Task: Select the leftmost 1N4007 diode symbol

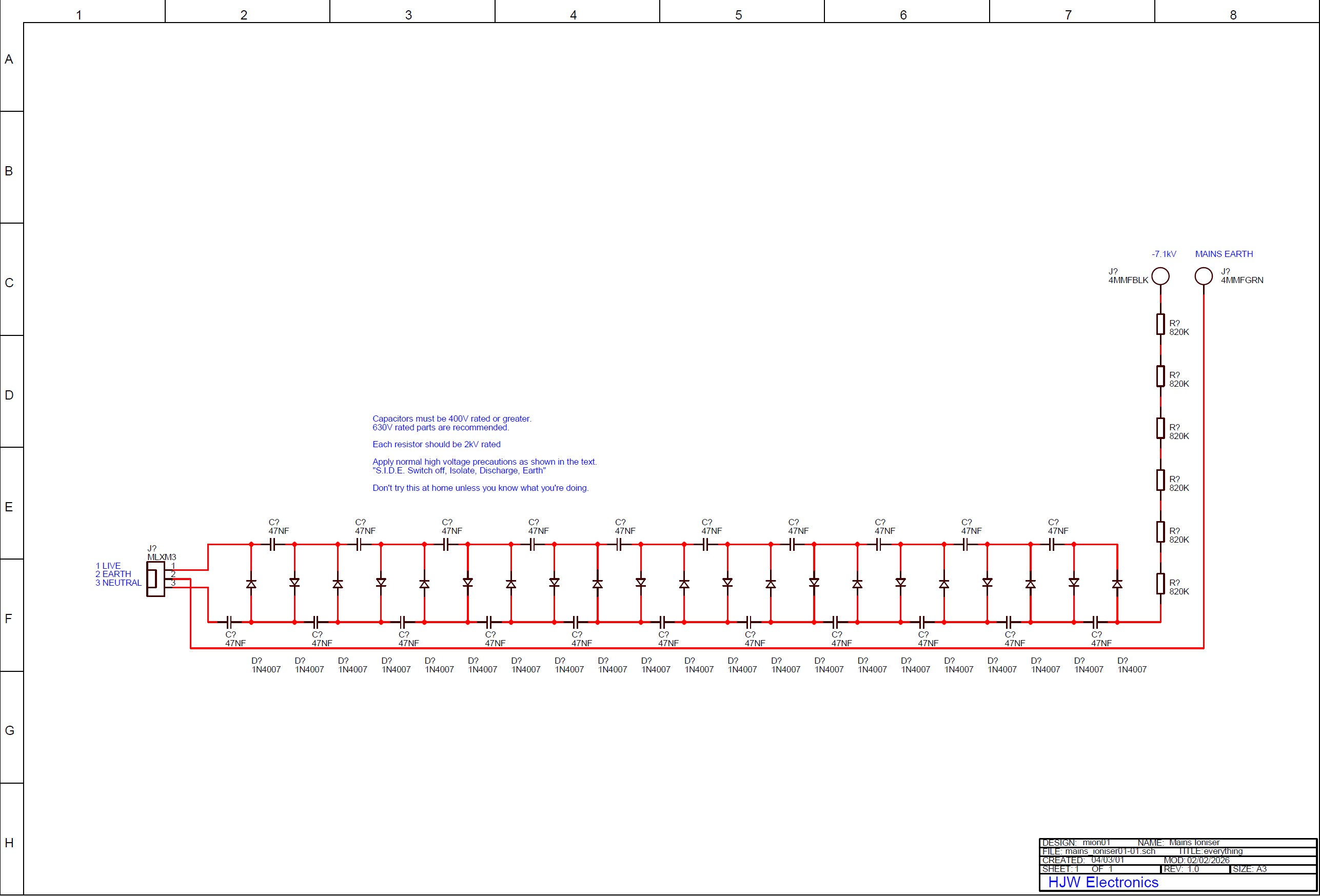Action: click(251, 584)
